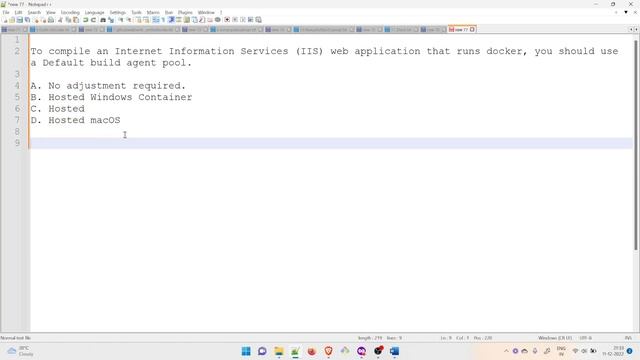
Task: Open document list dropdown arrow in menu bar
Action: pyautogui.click(x=626, y=12)
